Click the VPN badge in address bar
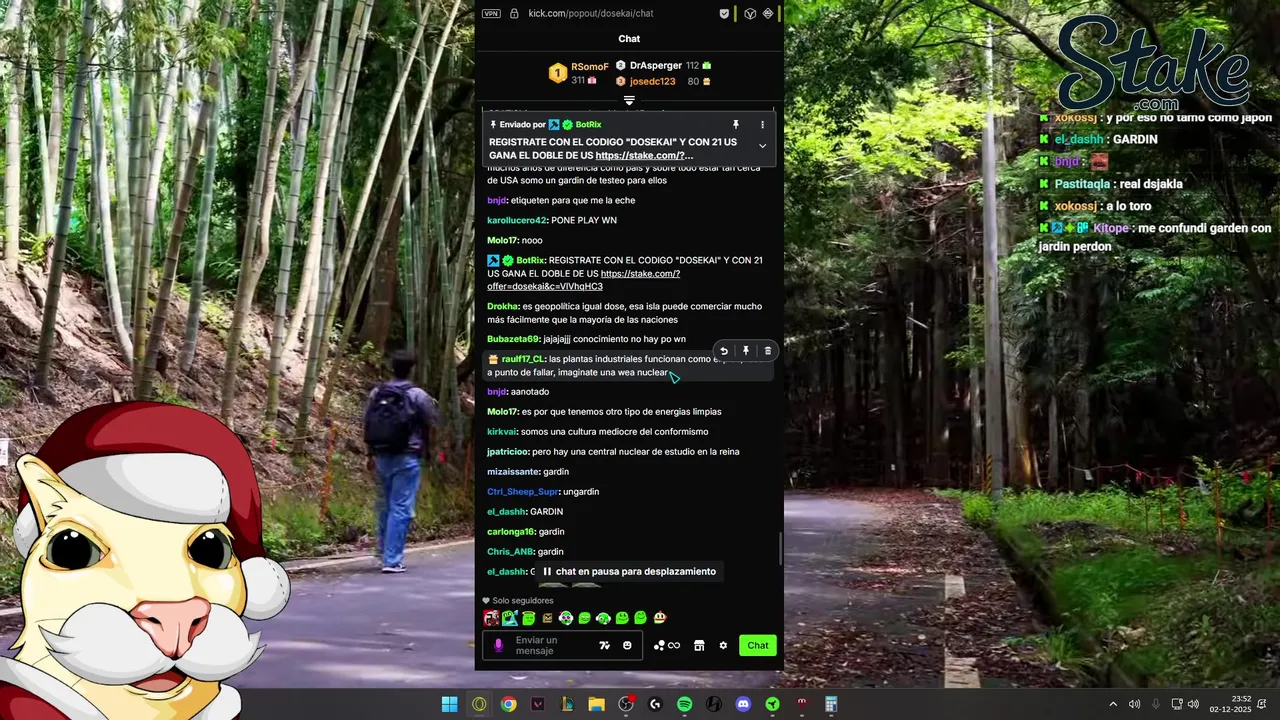Screen dimensions: 1280x720 pyautogui.click(x=491, y=14)
